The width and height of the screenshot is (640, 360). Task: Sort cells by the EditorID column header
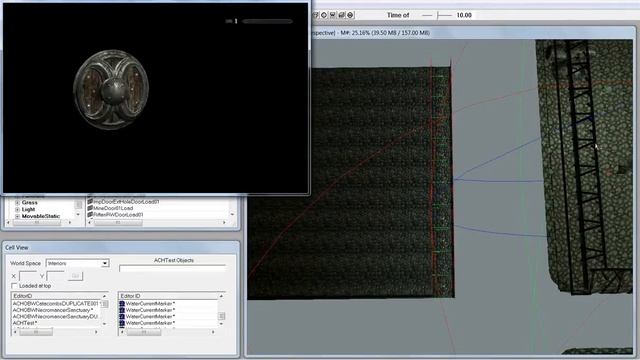[56, 296]
